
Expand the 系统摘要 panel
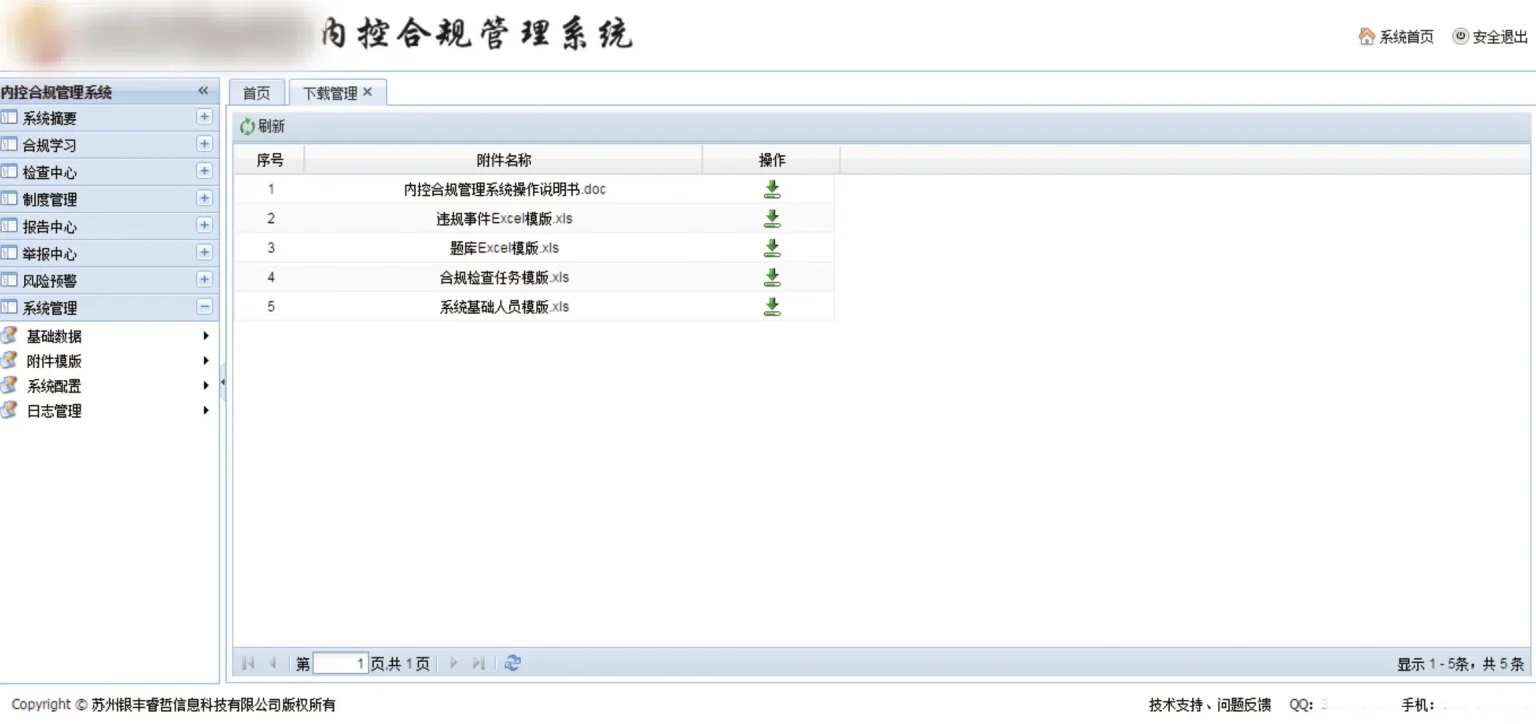tap(204, 117)
